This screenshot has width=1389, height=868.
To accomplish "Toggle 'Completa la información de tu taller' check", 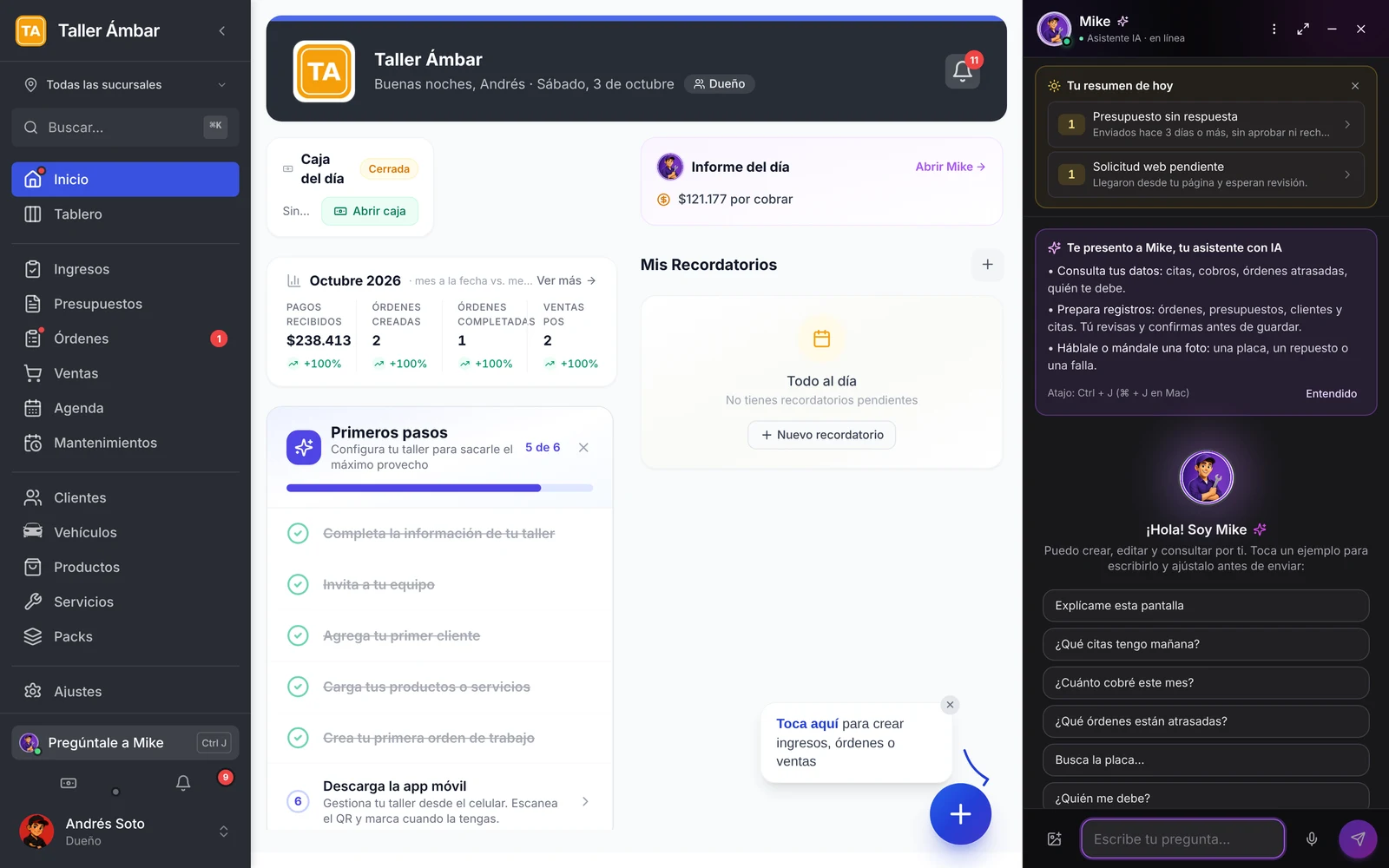I will click(x=298, y=533).
